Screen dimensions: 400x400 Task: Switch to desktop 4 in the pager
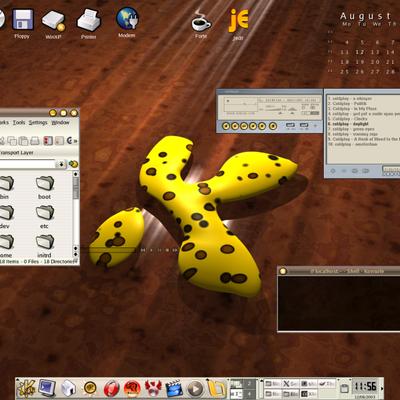pyautogui.click(x=249, y=393)
